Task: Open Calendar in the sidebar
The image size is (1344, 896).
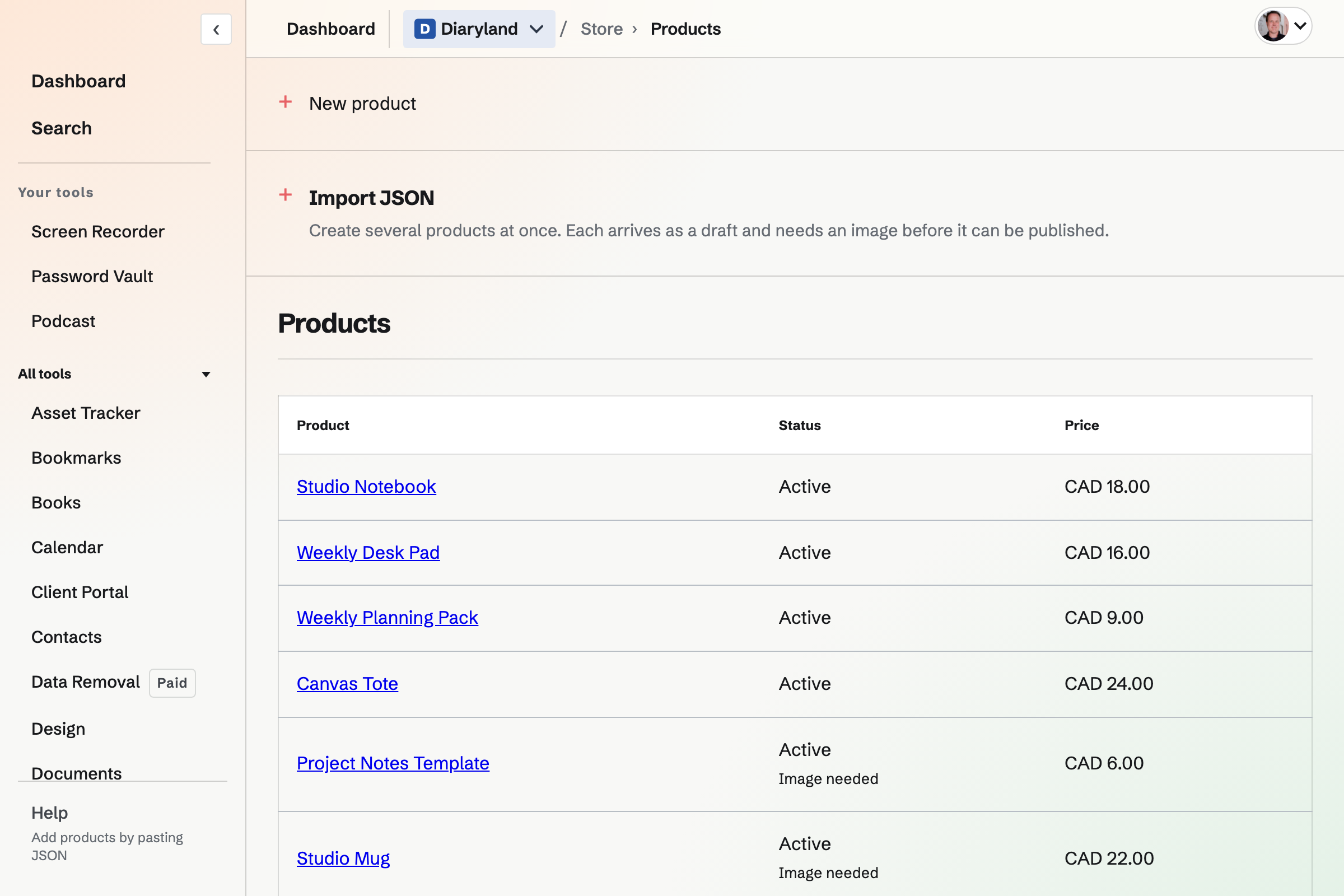Action: [67, 548]
